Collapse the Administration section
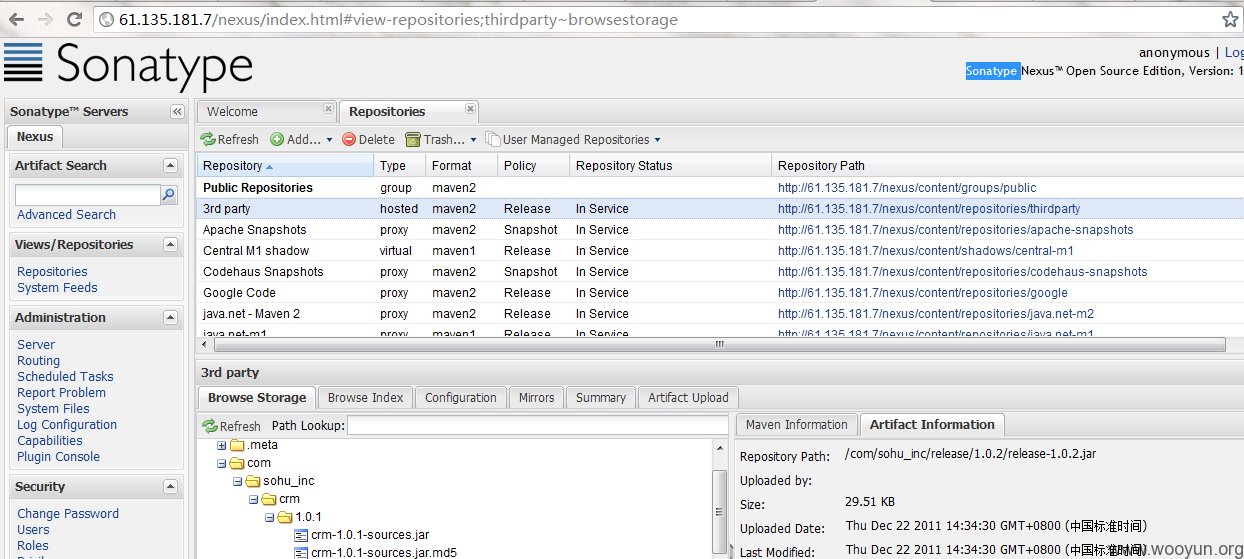Screen dimensions: 1244x559 coord(171,317)
